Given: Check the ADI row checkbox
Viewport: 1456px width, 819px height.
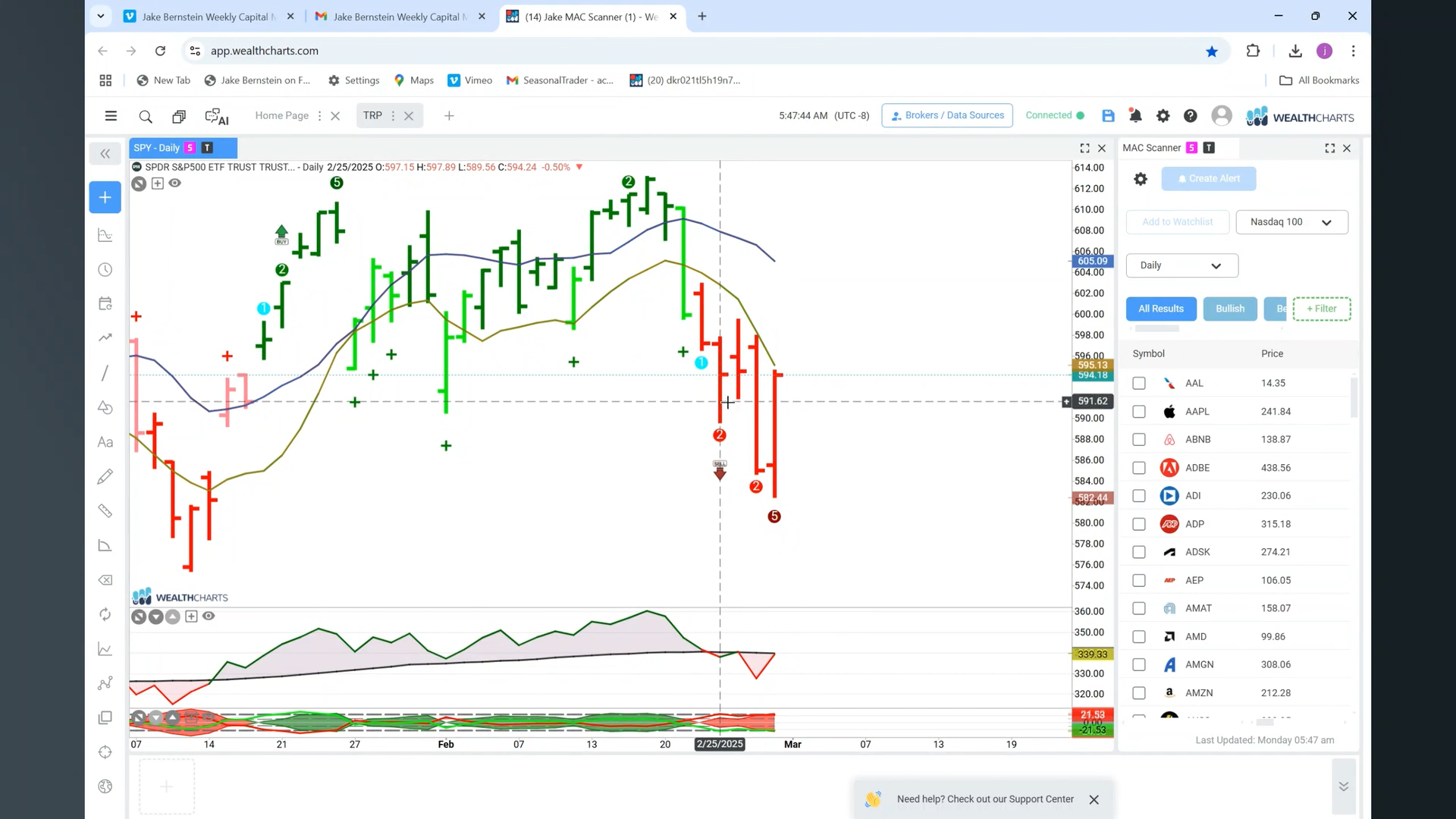Looking at the screenshot, I should pyautogui.click(x=1139, y=496).
